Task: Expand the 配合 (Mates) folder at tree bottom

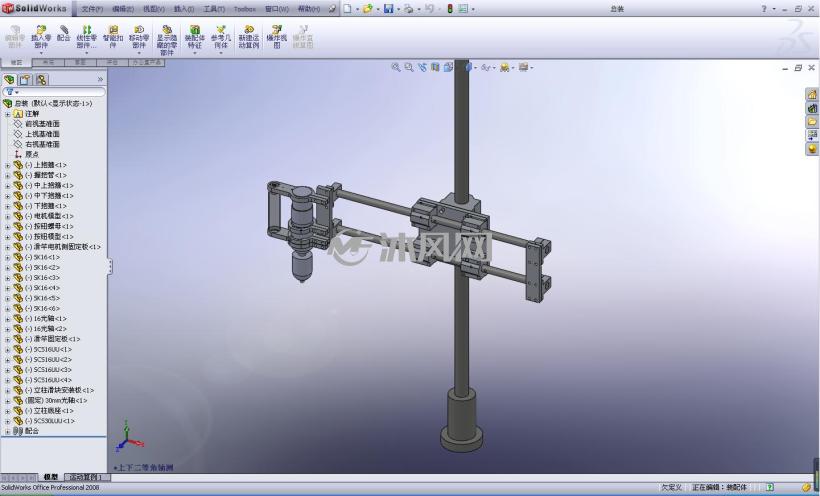Action: (7, 432)
